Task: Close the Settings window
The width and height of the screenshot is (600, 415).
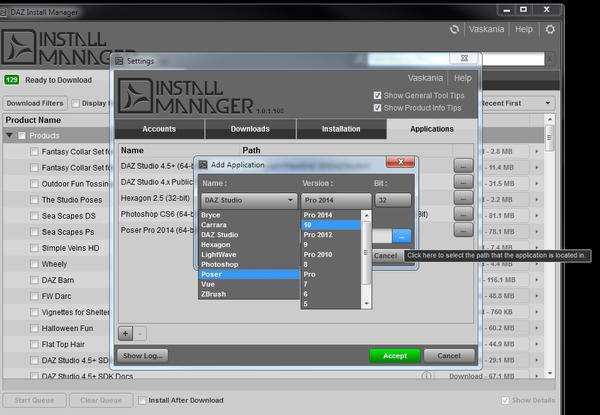Action: click(465, 58)
